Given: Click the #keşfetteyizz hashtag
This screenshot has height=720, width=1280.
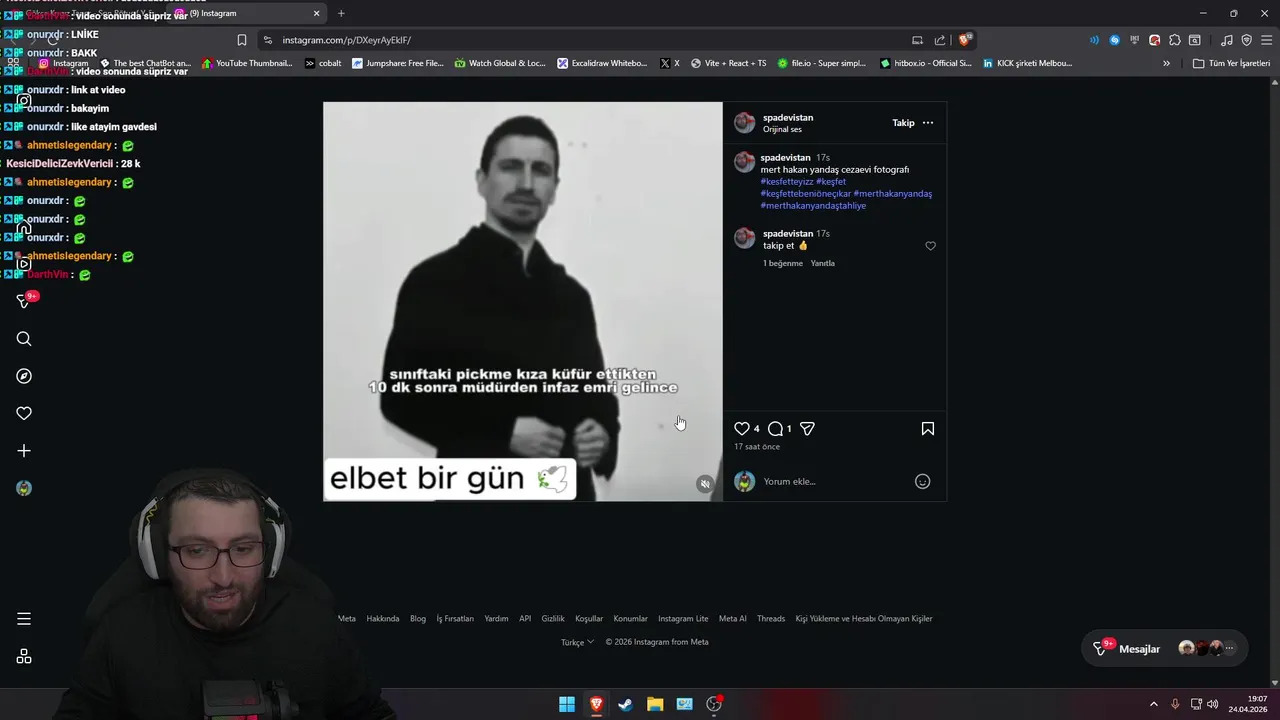Looking at the screenshot, I should point(787,182).
